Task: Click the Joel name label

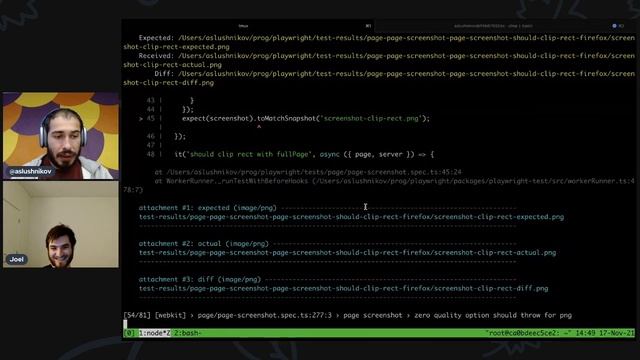Action: coord(17,259)
